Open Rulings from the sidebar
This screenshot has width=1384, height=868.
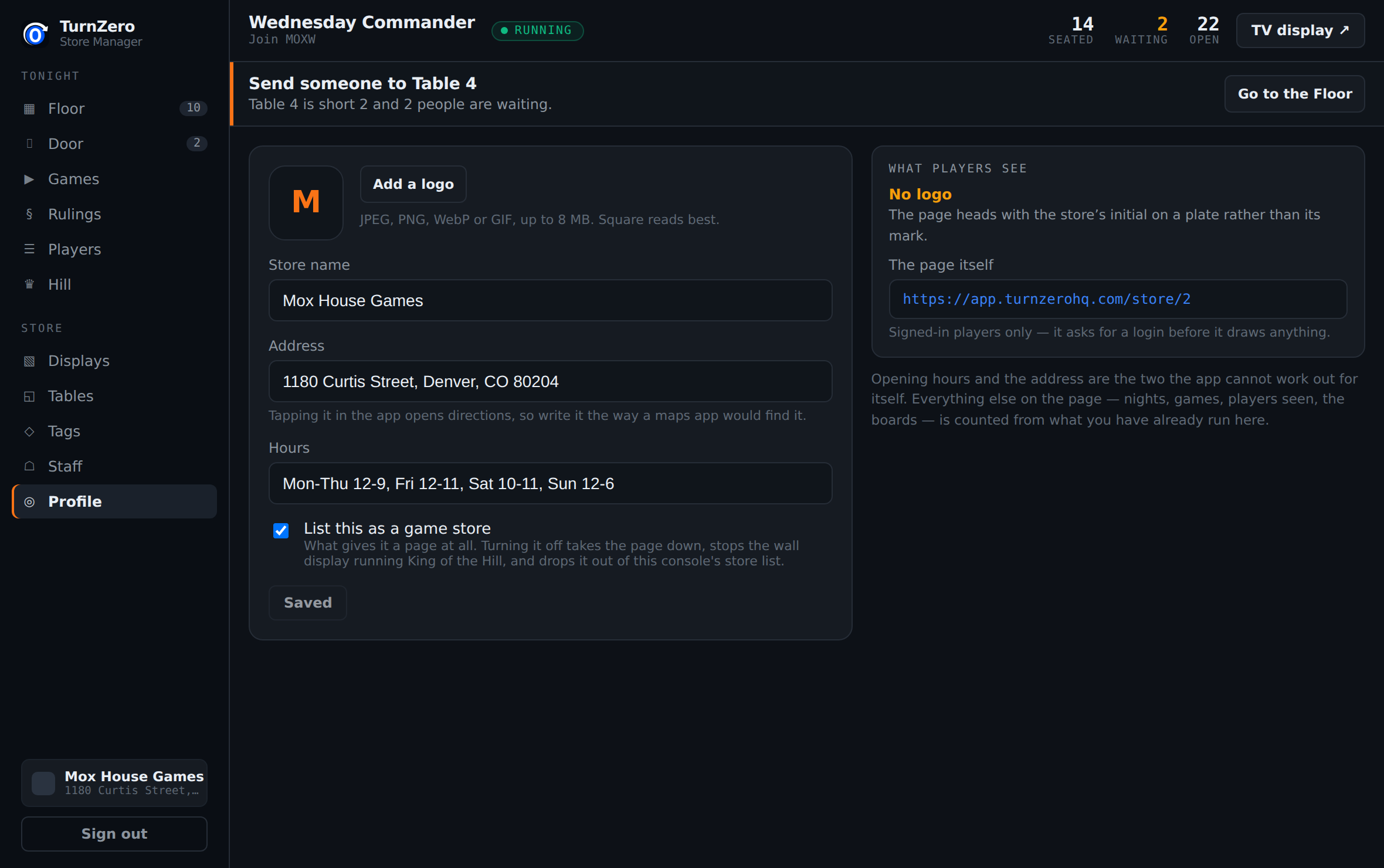[114, 214]
